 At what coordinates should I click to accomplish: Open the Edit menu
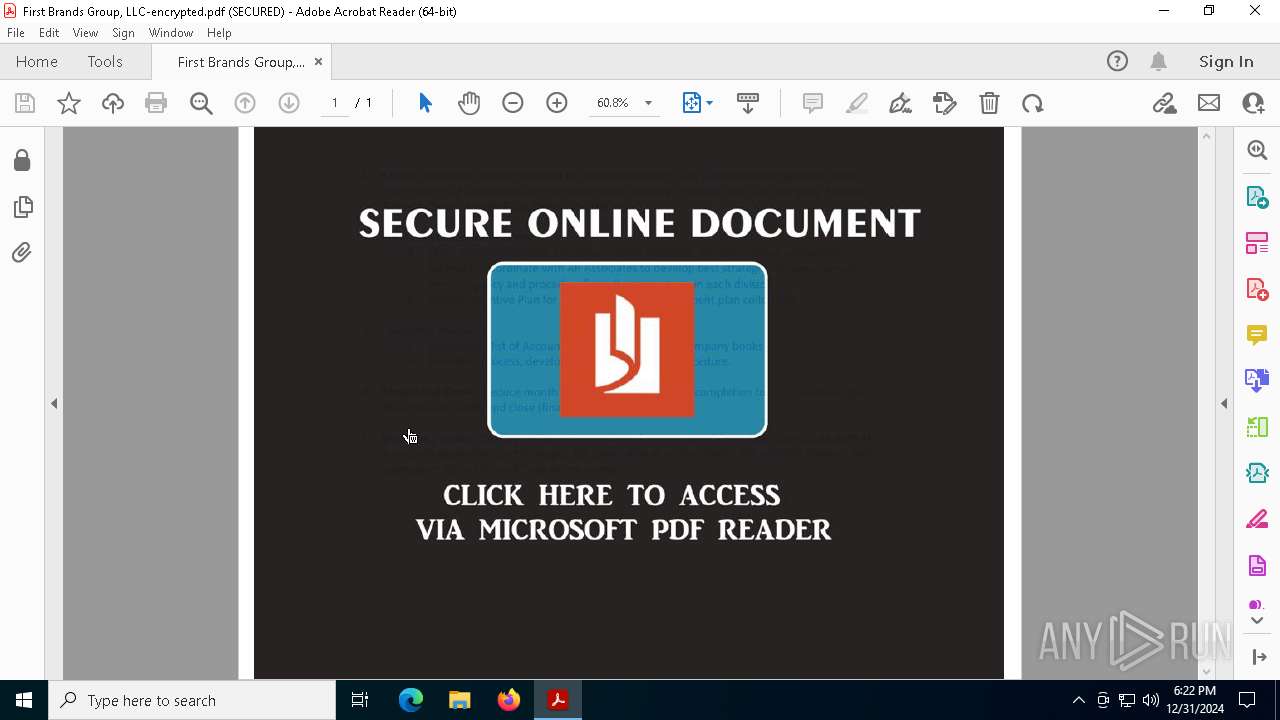tap(49, 33)
